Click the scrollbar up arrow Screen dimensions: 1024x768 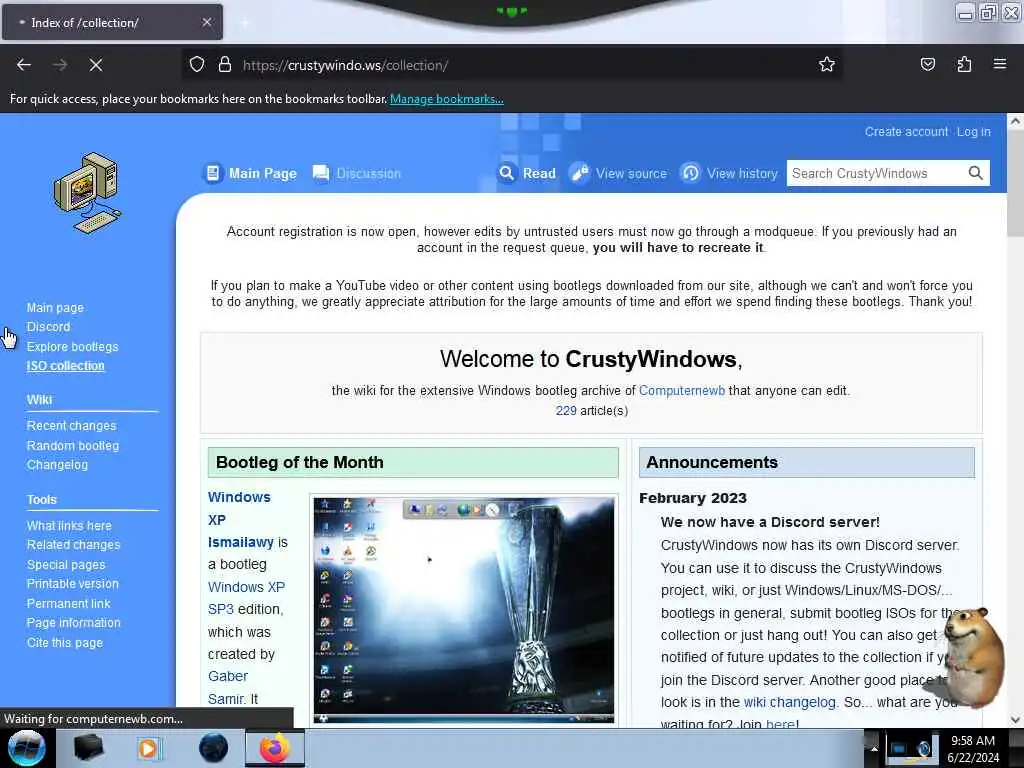[1015, 121]
